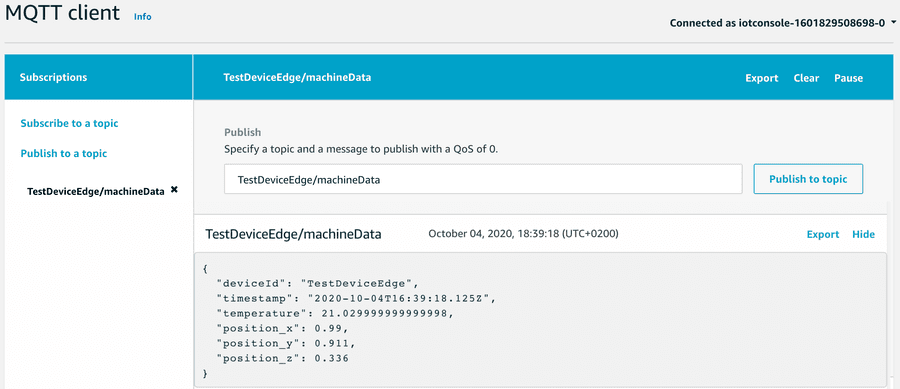Click the "timestamp" line in payload
900x389 pixels.
(x=356, y=298)
